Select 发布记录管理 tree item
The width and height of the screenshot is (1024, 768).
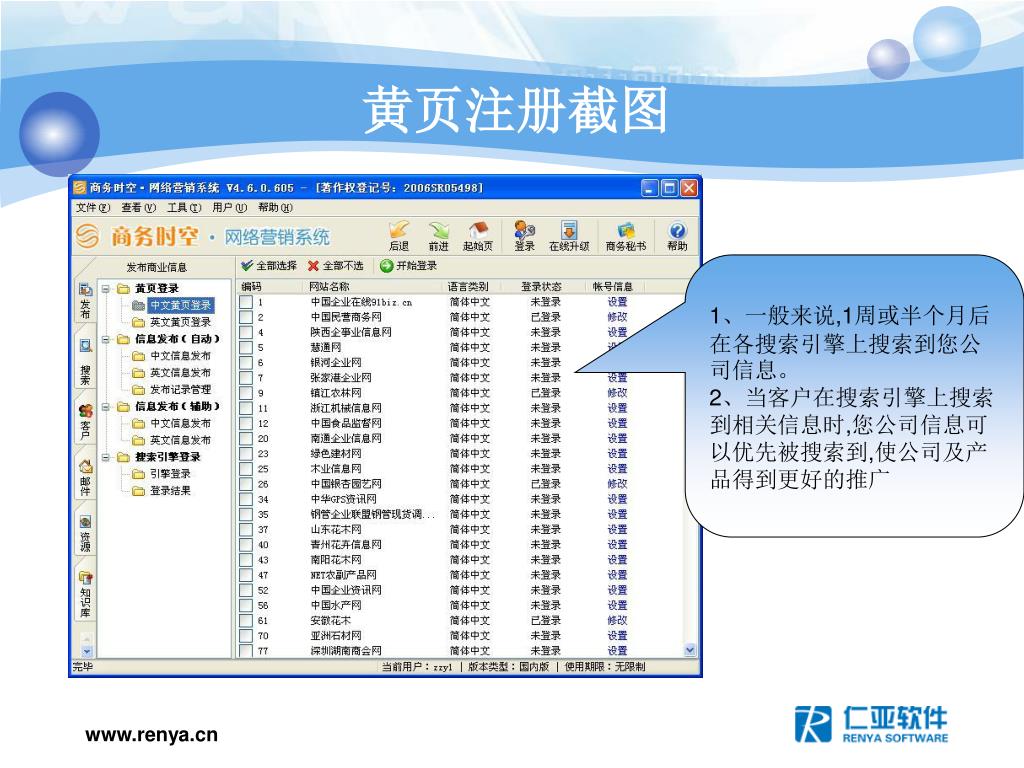click(180, 389)
